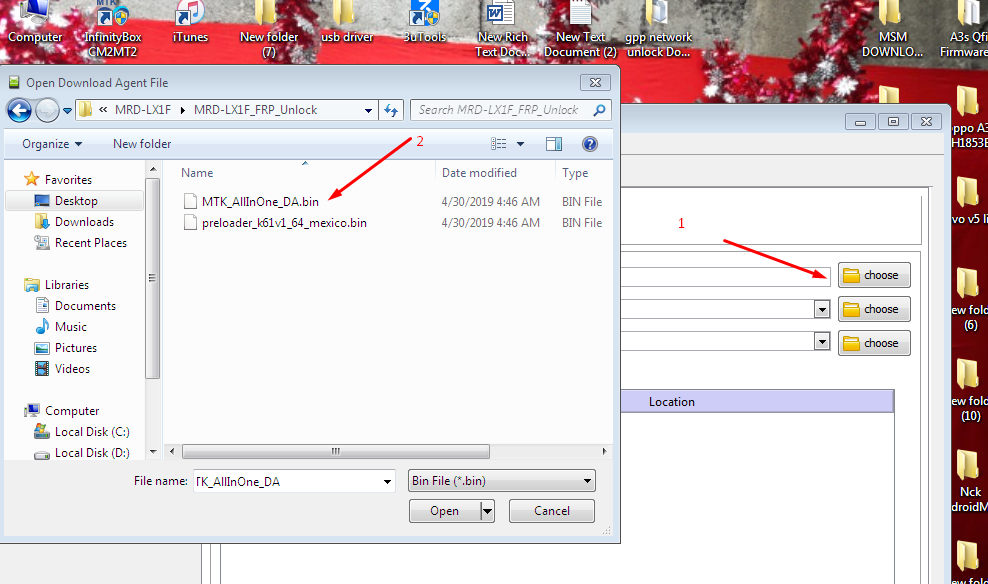
Task: Open the File name history dropdown
Action: [387, 482]
